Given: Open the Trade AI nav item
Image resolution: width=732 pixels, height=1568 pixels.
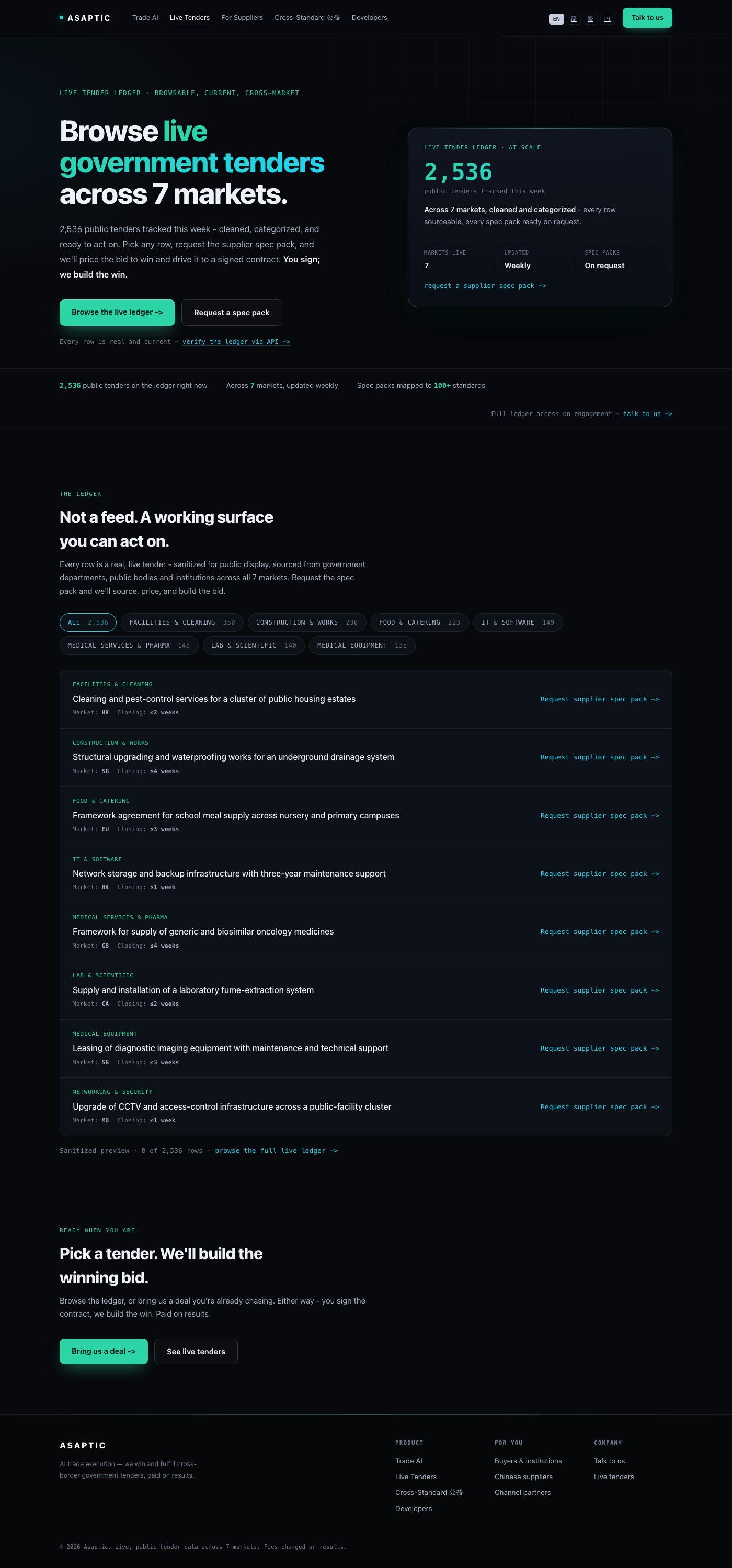Looking at the screenshot, I should click(x=145, y=18).
